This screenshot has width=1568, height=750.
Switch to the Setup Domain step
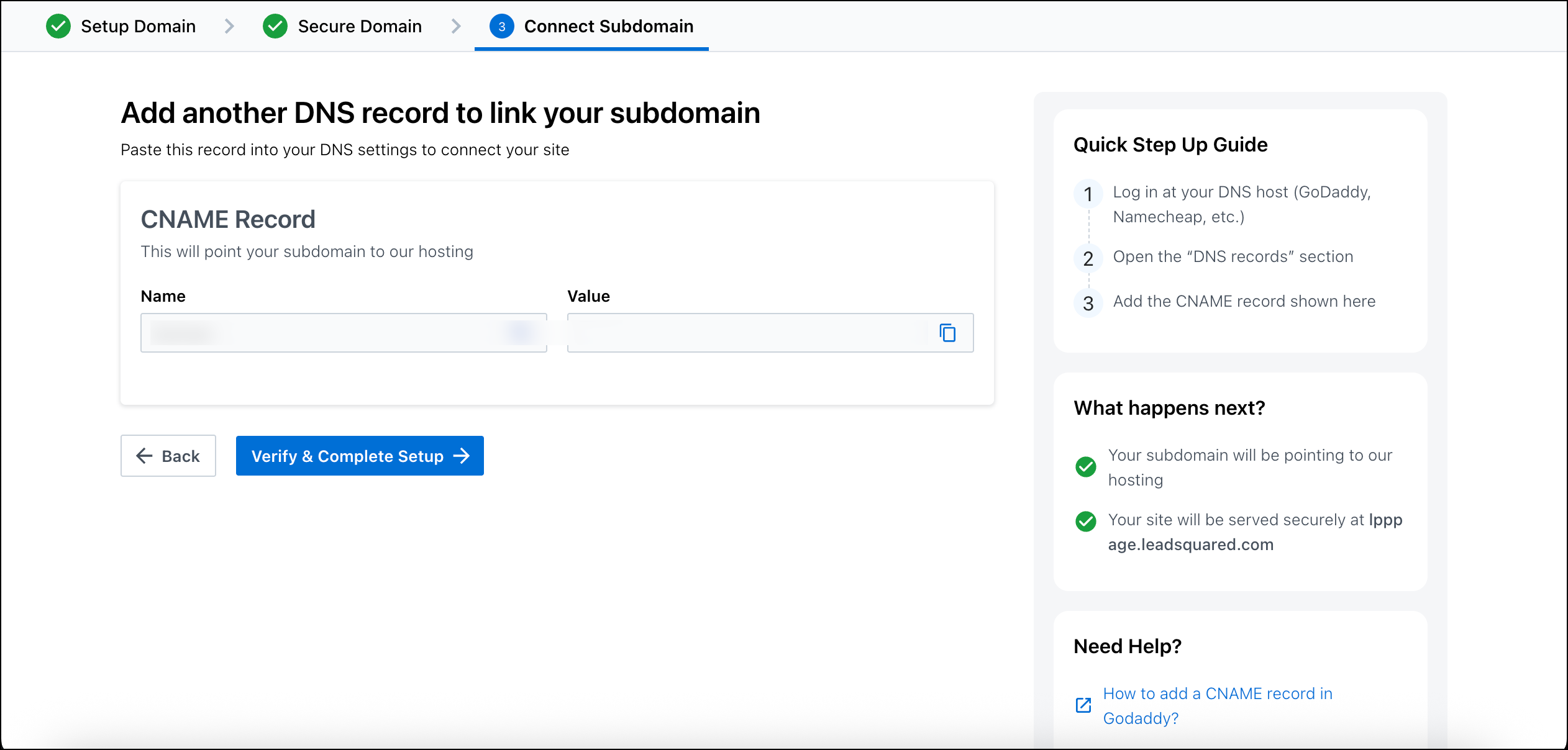pyautogui.click(x=138, y=26)
